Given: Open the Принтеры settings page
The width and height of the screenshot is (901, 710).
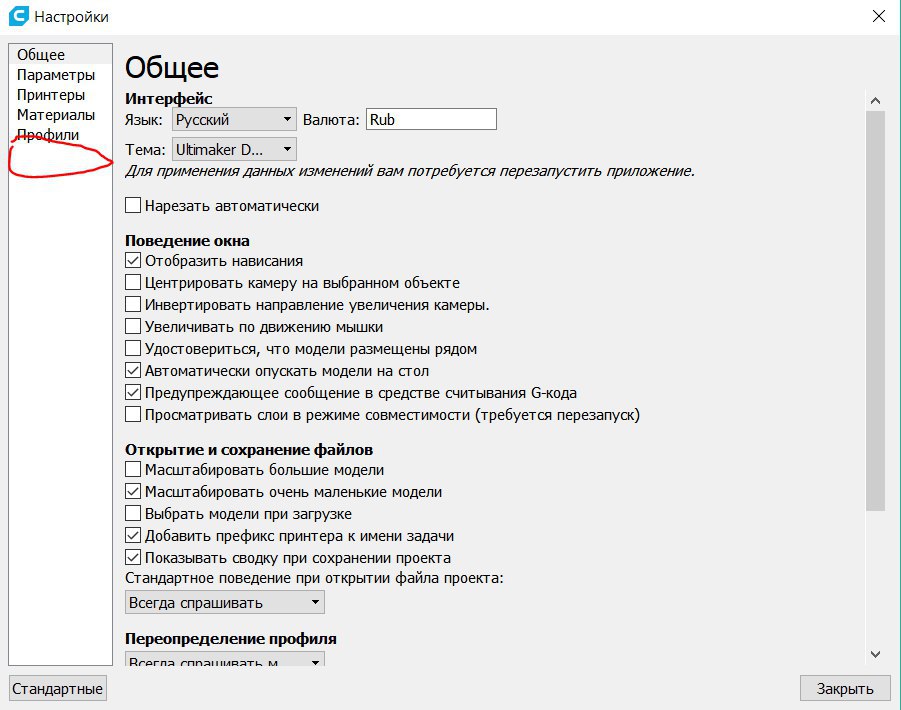Looking at the screenshot, I should 60,95.
